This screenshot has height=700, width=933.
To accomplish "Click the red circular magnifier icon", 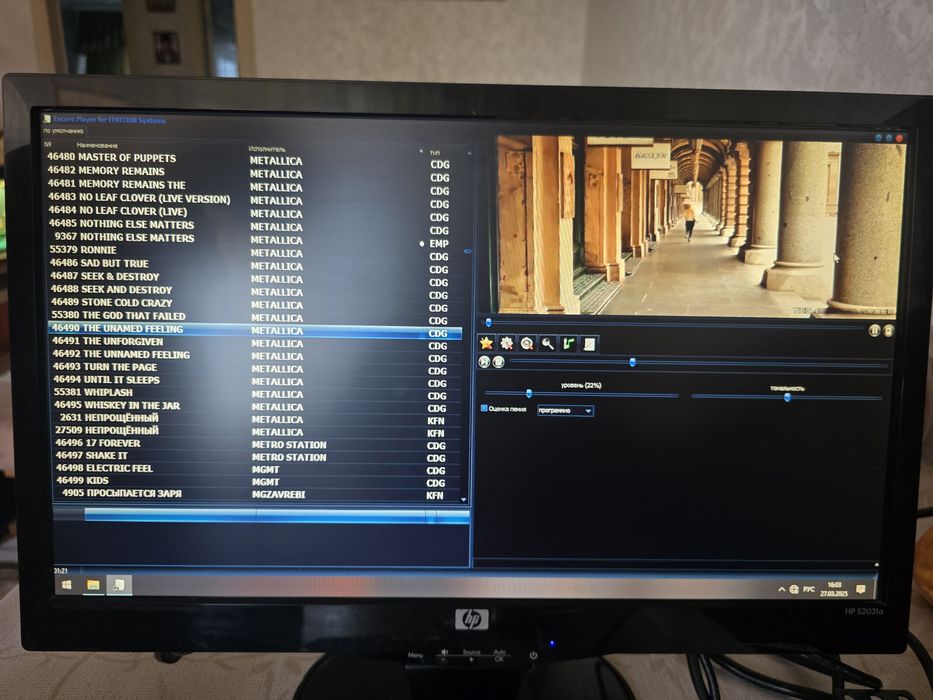I will (x=527, y=343).
